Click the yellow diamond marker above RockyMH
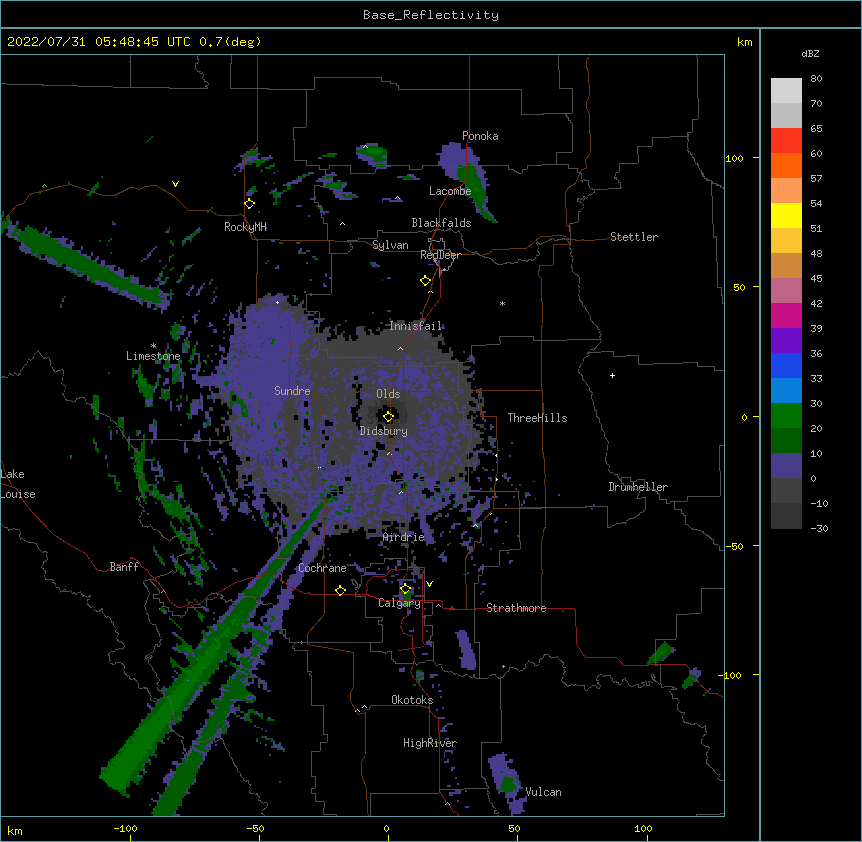Viewport: 862px width, 842px height. pos(249,204)
